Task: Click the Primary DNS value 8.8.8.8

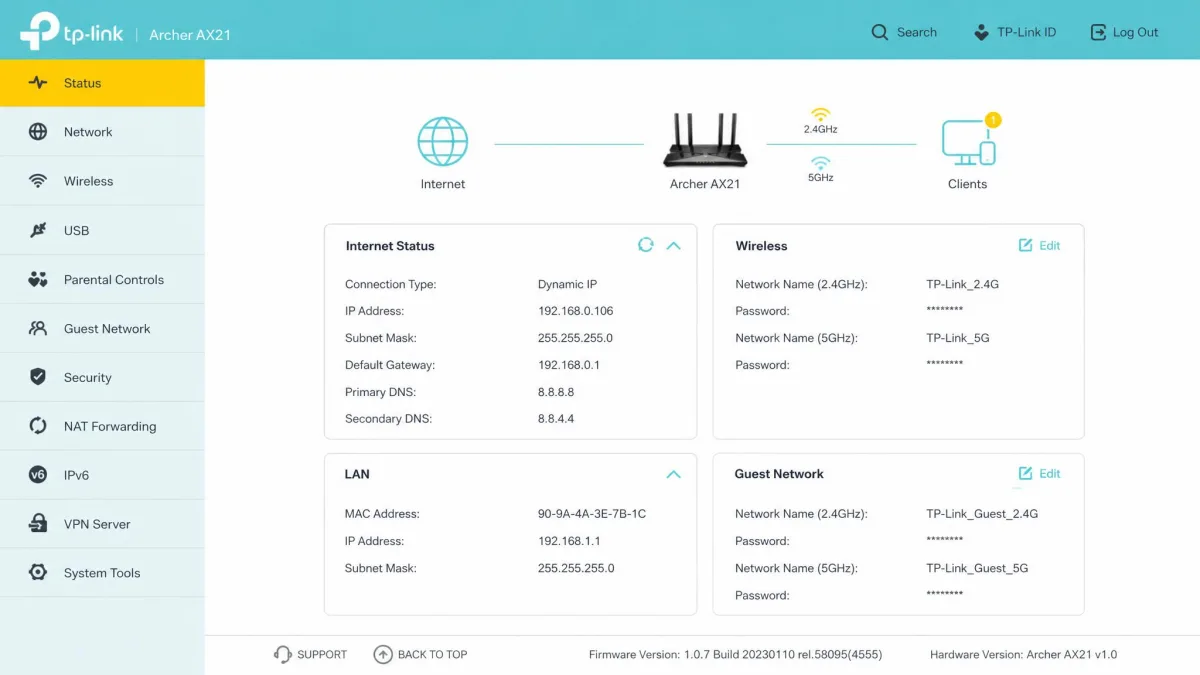Action: click(x=556, y=392)
